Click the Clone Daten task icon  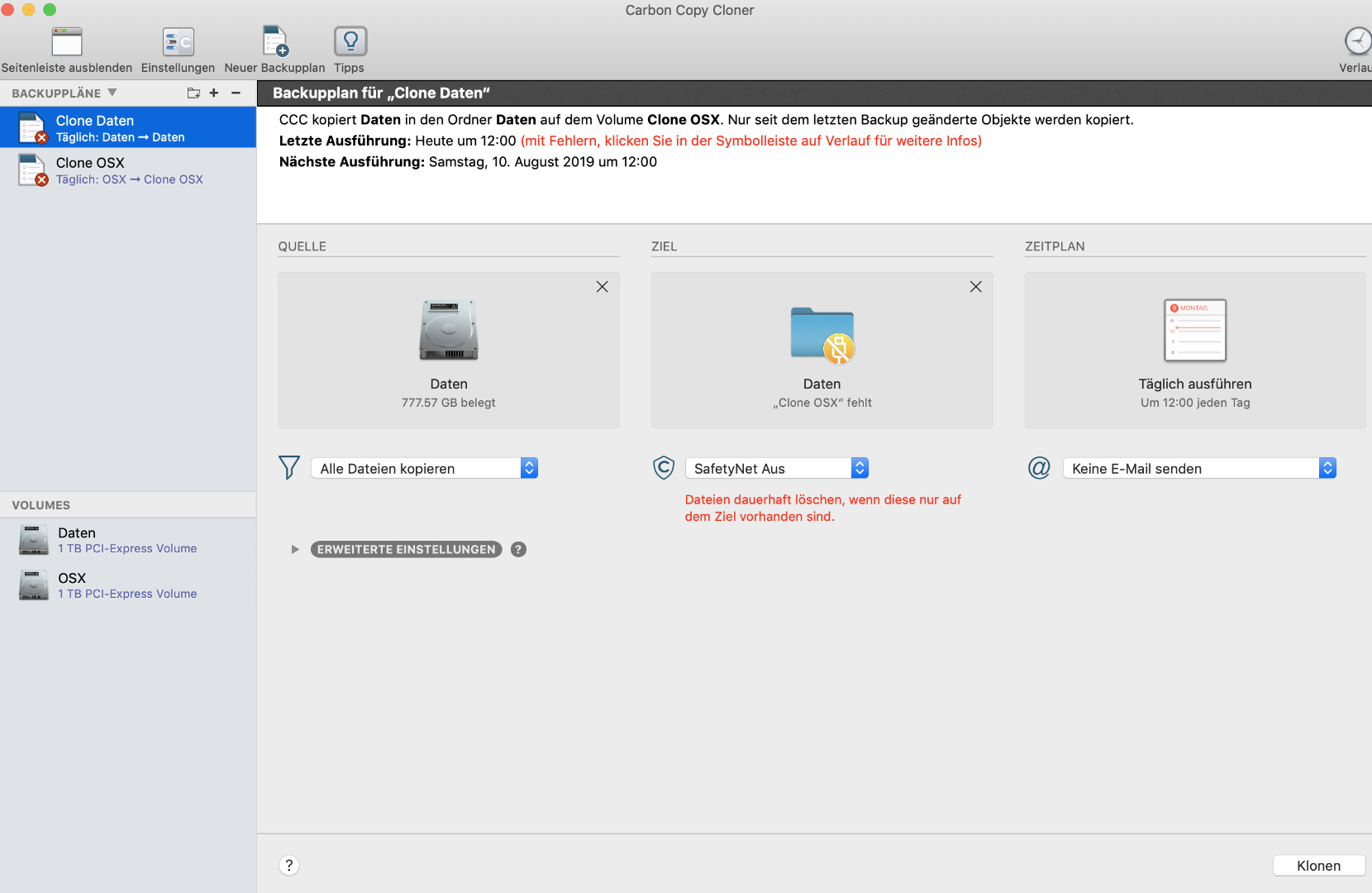click(x=32, y=128)
